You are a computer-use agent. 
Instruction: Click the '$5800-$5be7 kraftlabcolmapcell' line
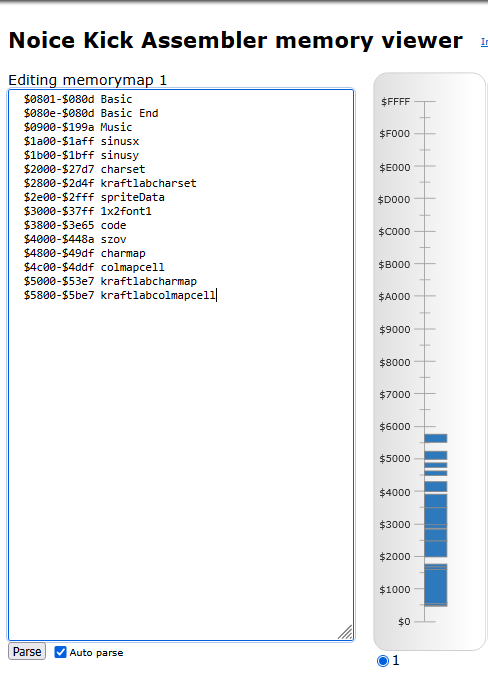point(119,295)
